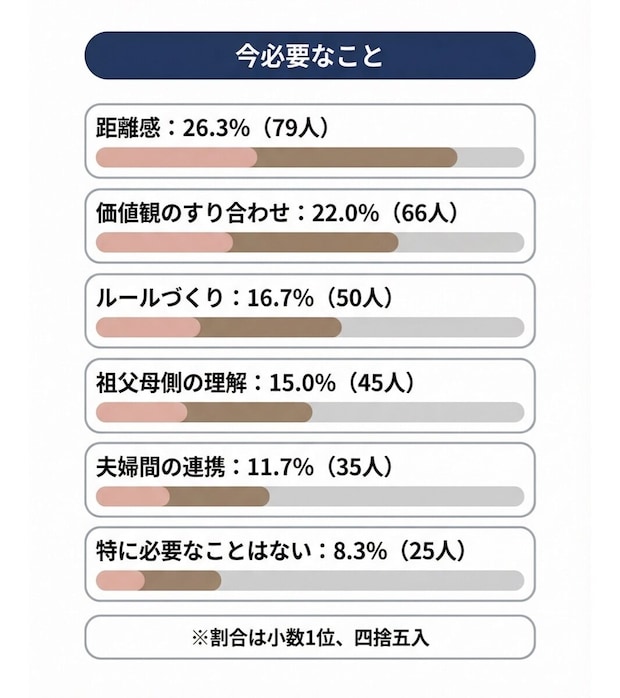The height and width of the screenshot is (698, 620).
Task: Select pink segment of 祖父母側の理解 bar
Action: [141, 412]
